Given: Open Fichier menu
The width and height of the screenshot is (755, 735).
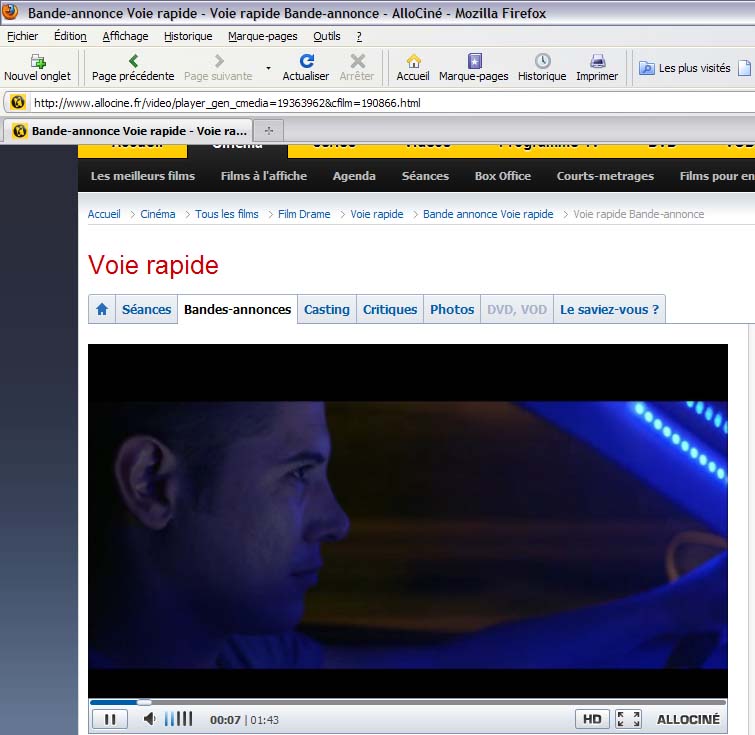Looking at the screenshot, I should tap(22, 36).
